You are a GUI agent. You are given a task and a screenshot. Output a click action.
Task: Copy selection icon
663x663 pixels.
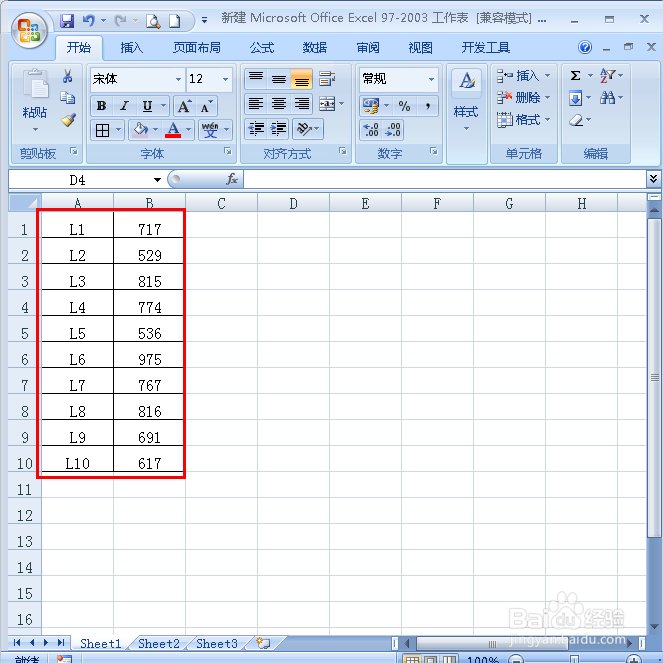(67, 98)
